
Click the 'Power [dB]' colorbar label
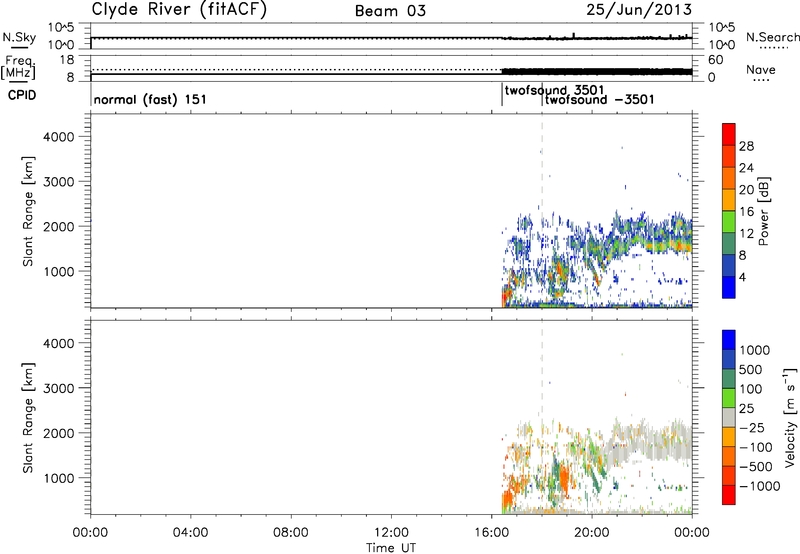(x=763, y=211)
